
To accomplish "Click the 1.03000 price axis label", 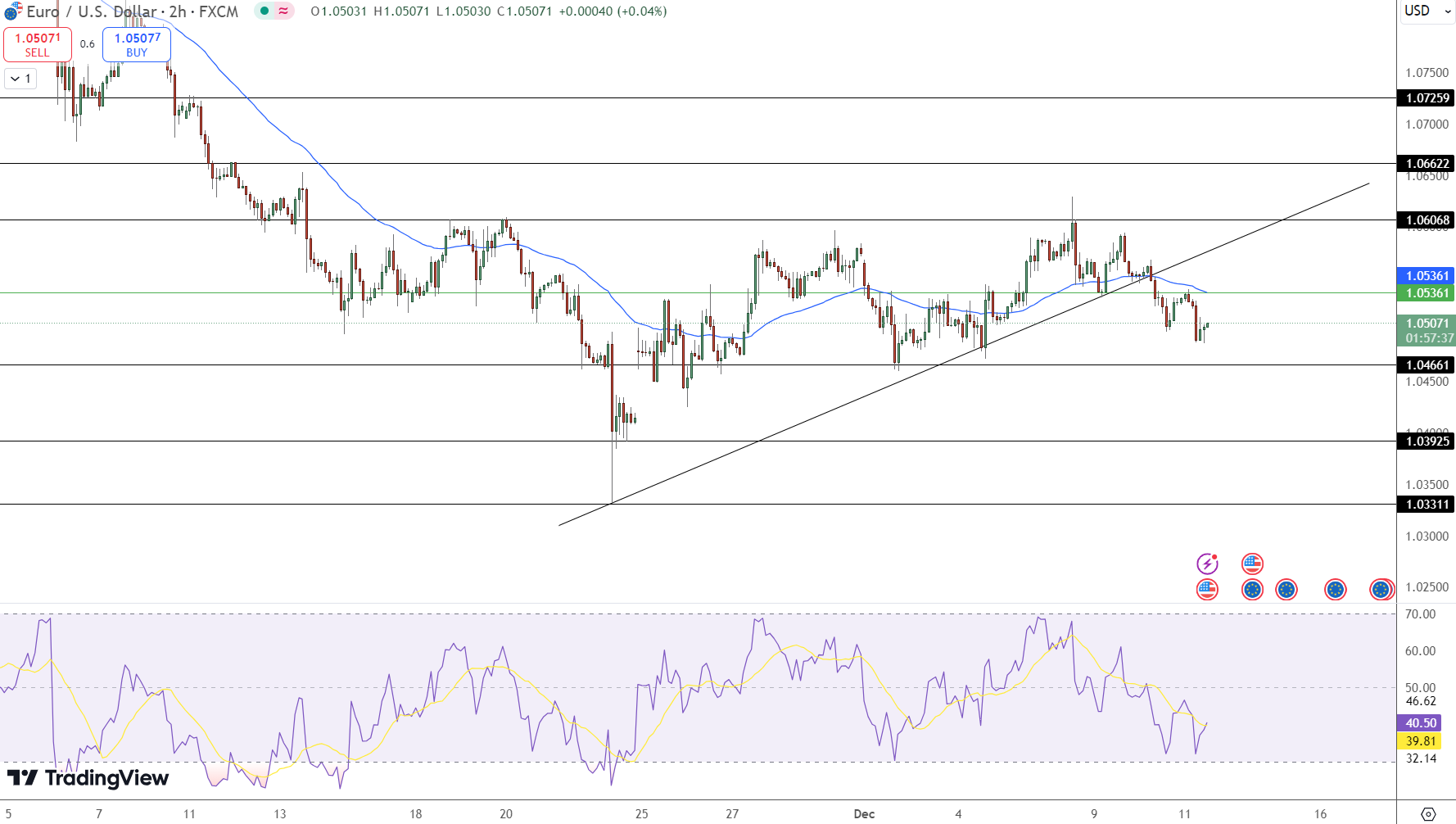I will pyautogui.click(x=1427, y=537).
